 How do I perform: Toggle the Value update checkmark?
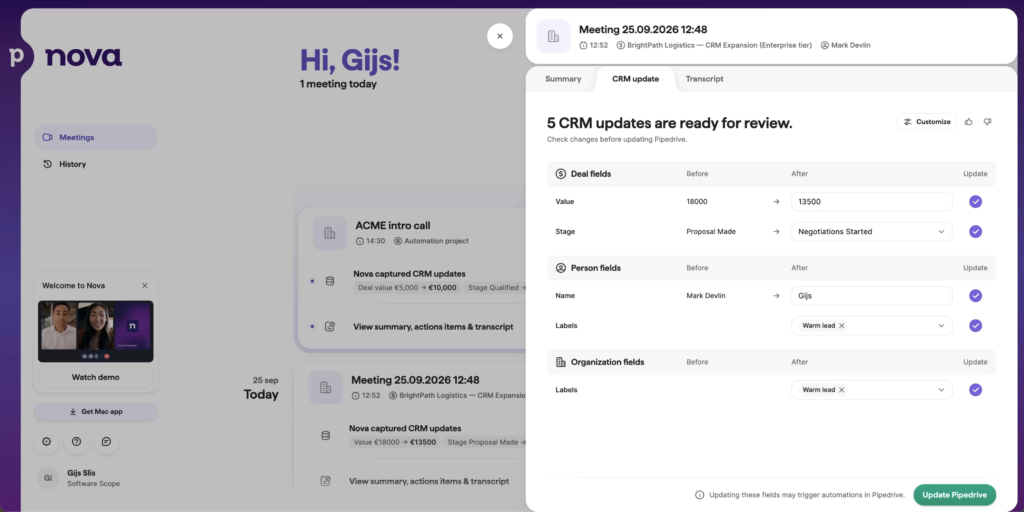pos(975,202)
